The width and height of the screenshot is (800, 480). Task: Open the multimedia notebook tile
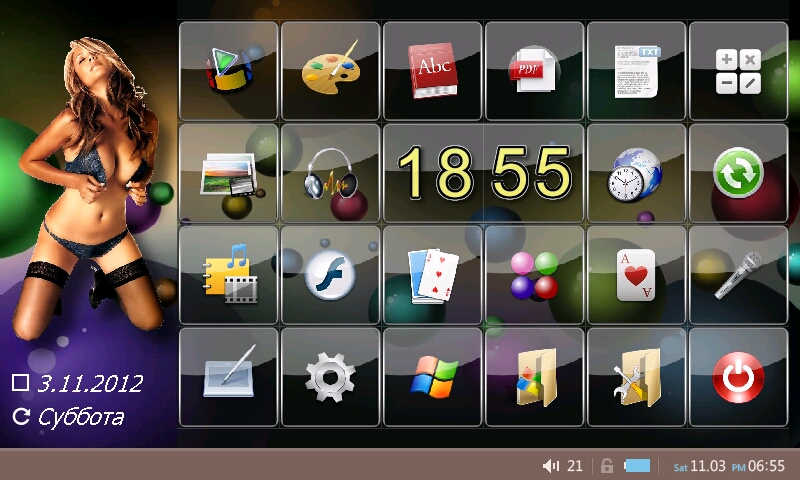tap(228, 275)
